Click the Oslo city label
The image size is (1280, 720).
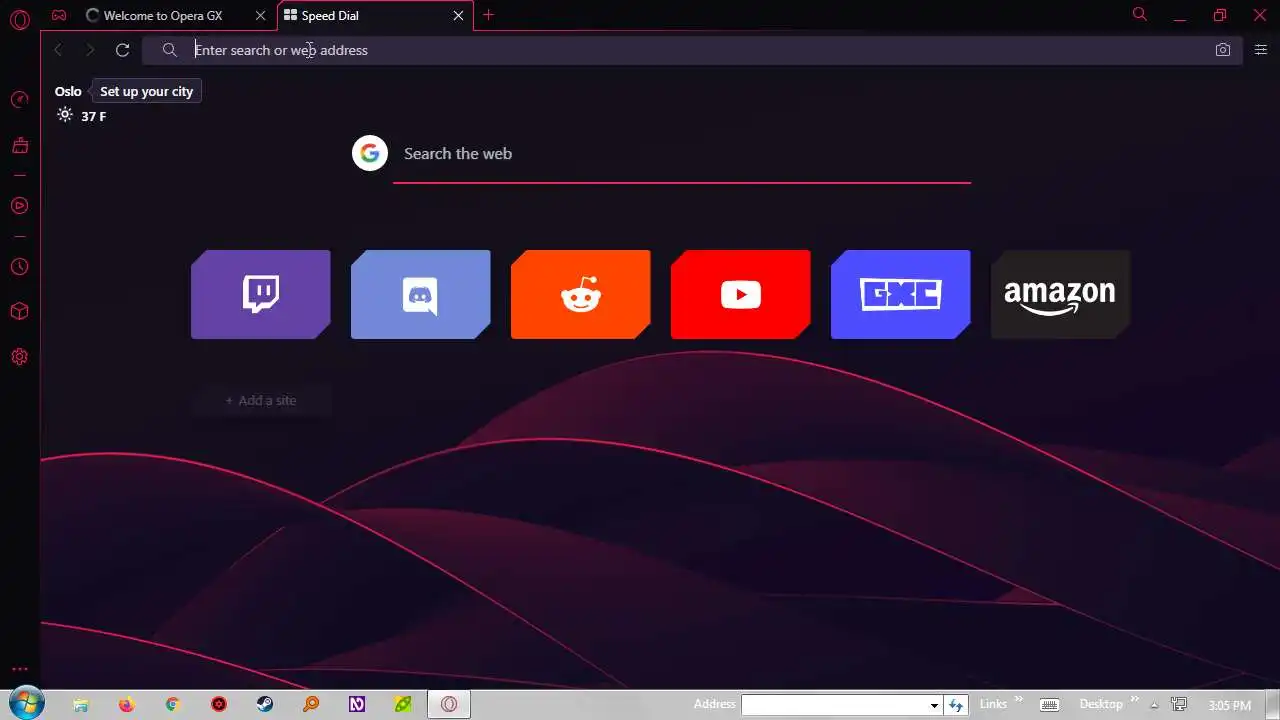(x=68, y=91)
